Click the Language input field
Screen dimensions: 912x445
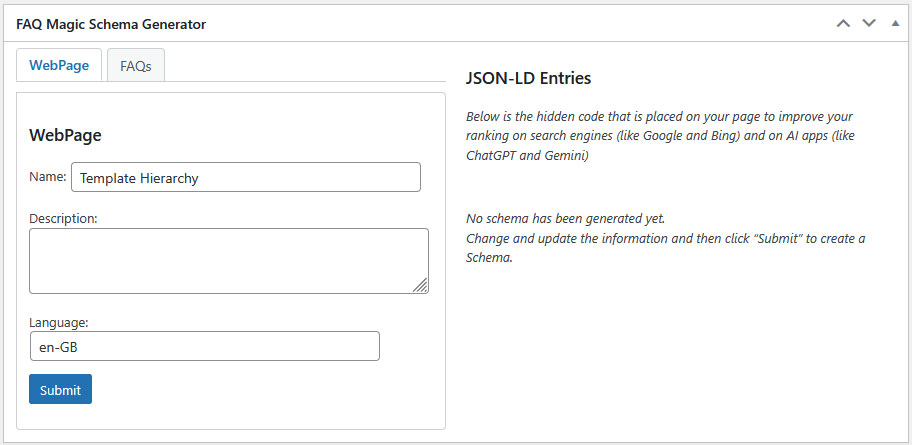pos(205,346)
